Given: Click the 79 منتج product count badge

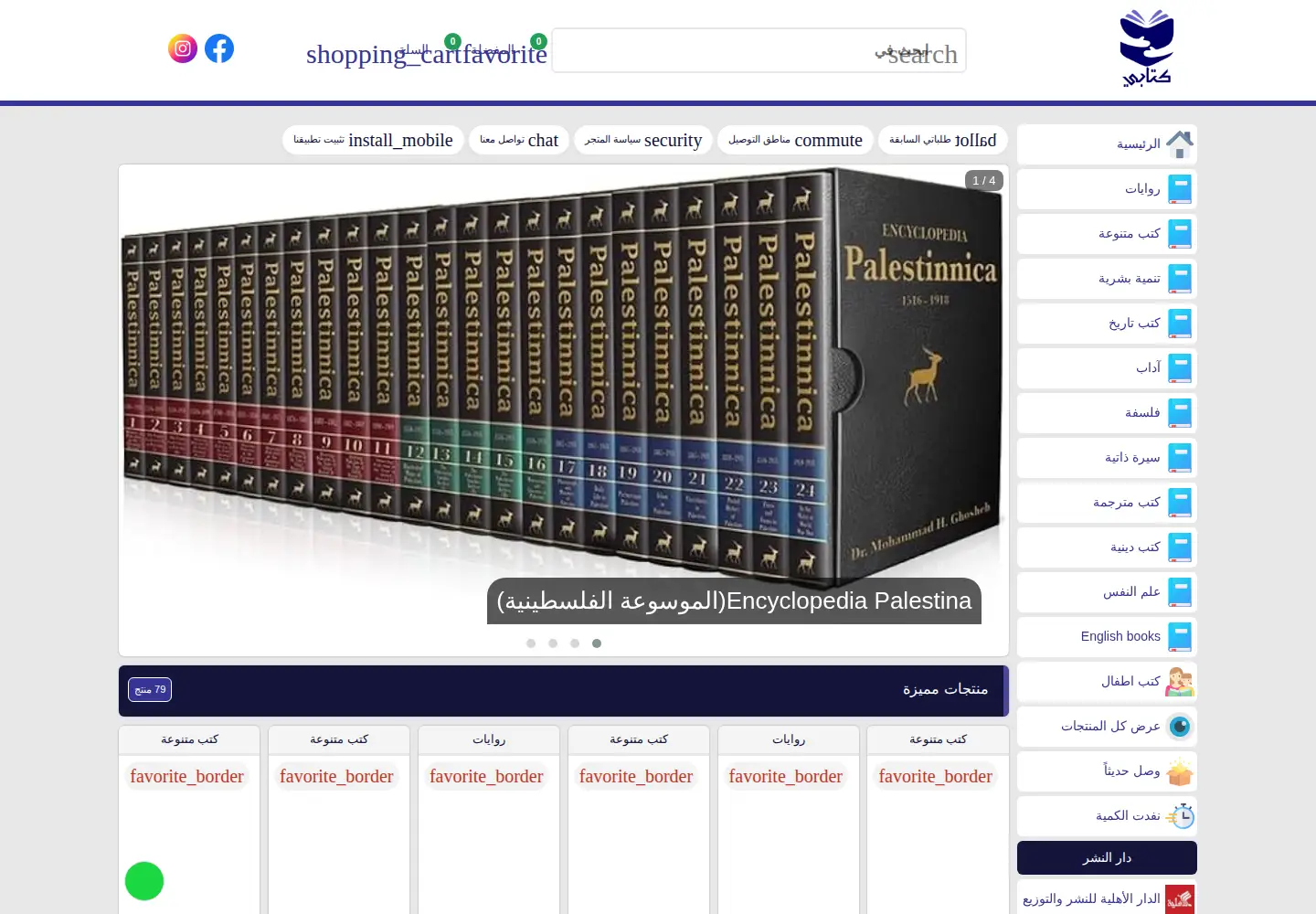Looking at the screenshot, I should coord(150,690).
